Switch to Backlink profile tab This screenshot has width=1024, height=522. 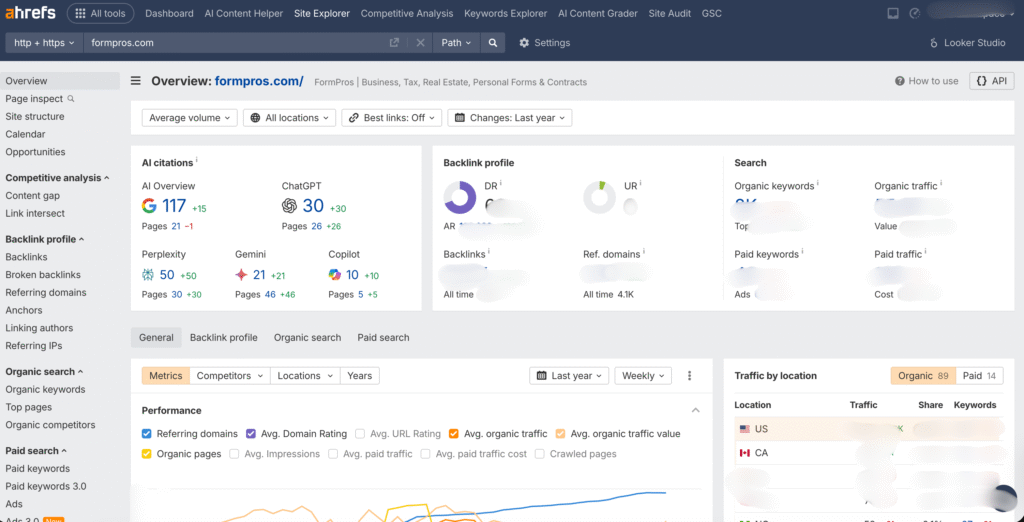click(x=223, y=338)
